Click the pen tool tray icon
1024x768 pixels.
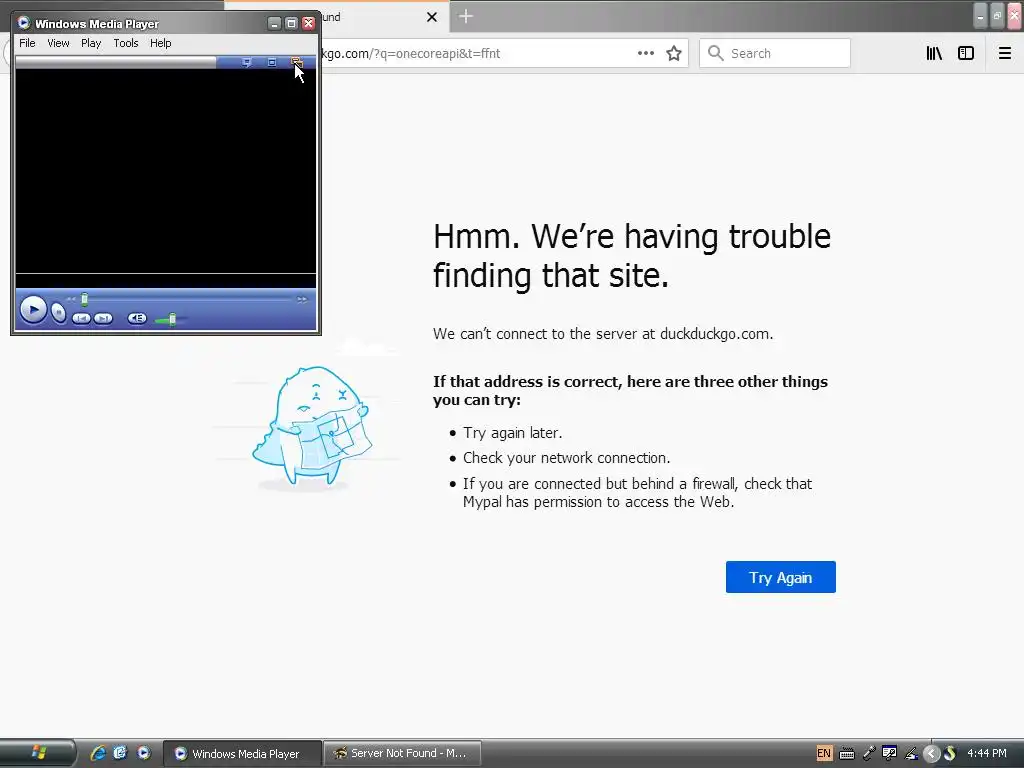pyautogui.click(x=869, y=753)
